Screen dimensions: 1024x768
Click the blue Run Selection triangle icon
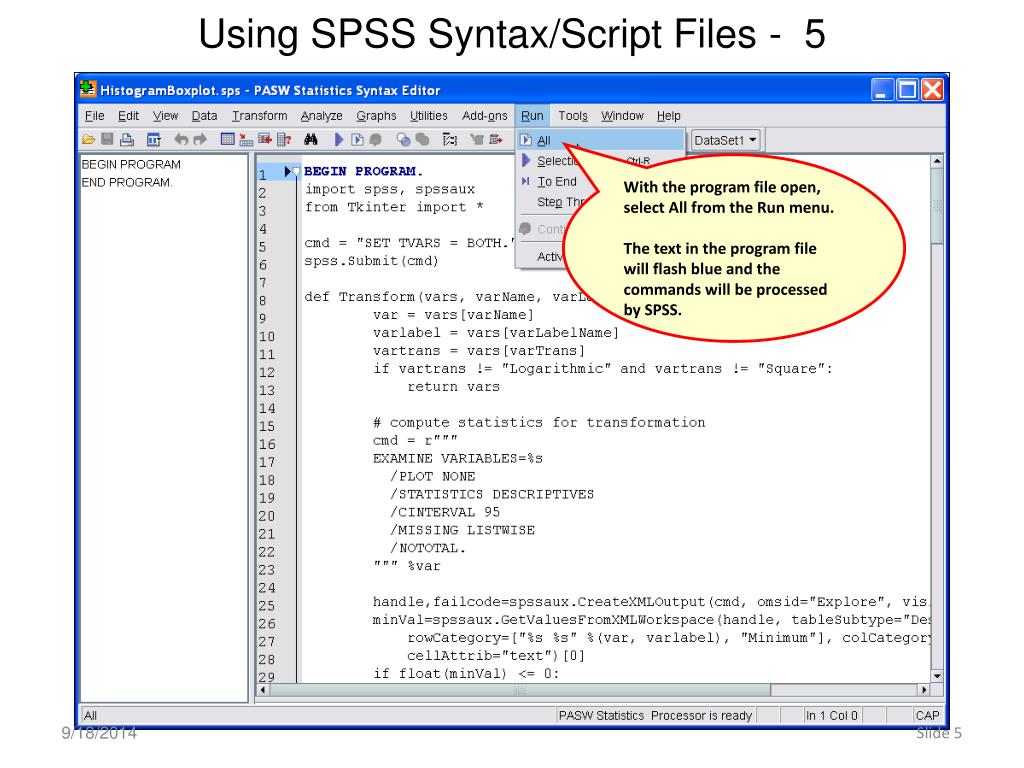(x=339, y=141)
